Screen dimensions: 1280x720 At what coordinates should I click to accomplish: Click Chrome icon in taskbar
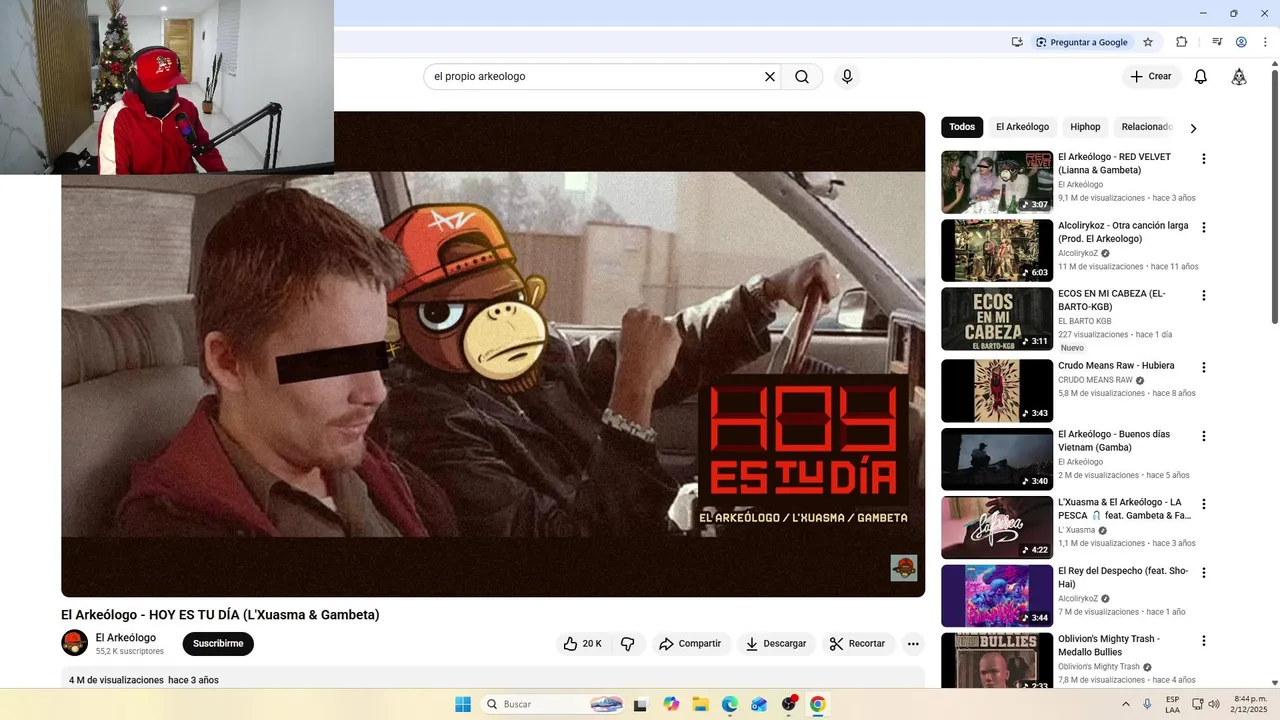818,704
